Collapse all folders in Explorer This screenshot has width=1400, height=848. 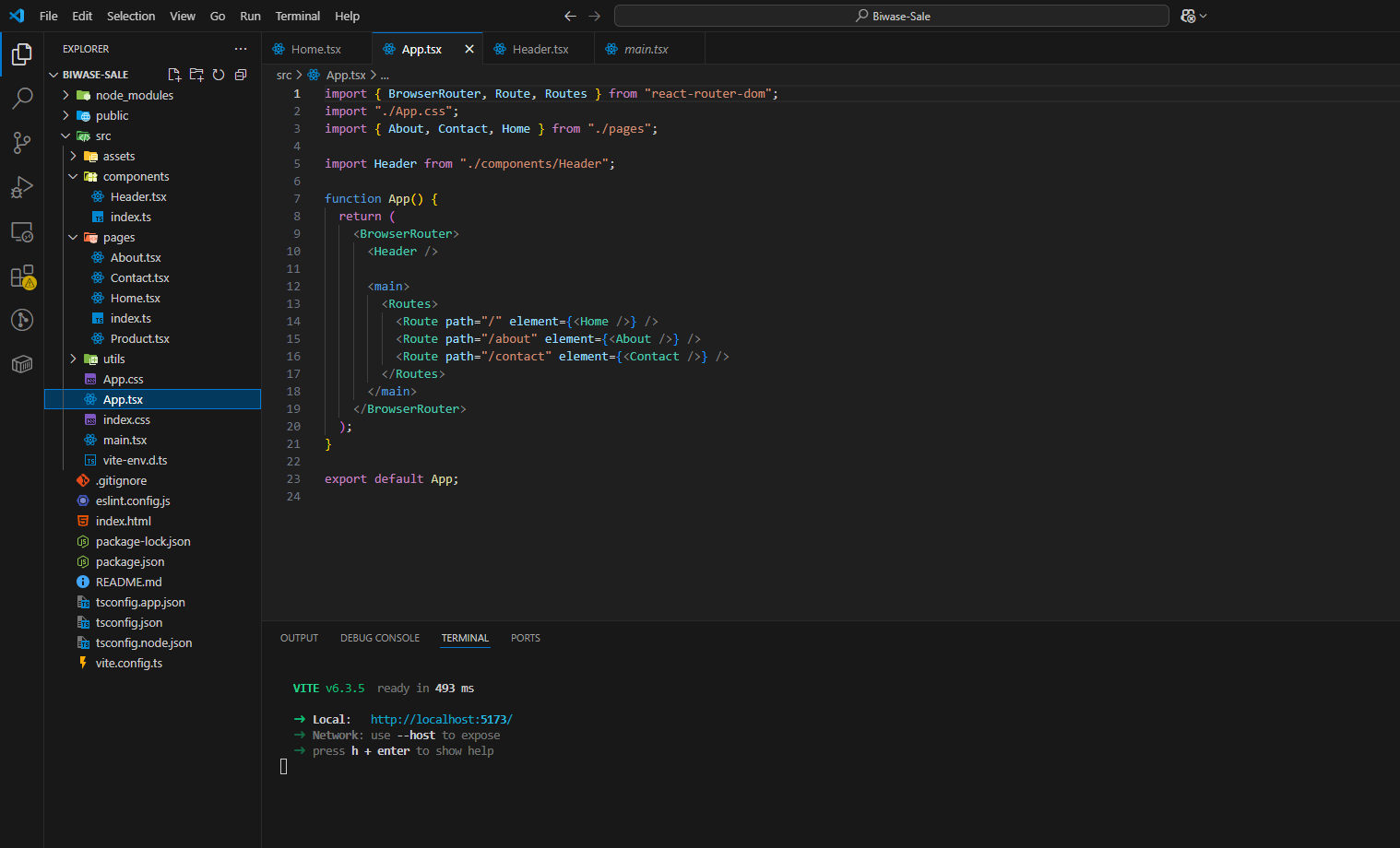coord(241,75)
